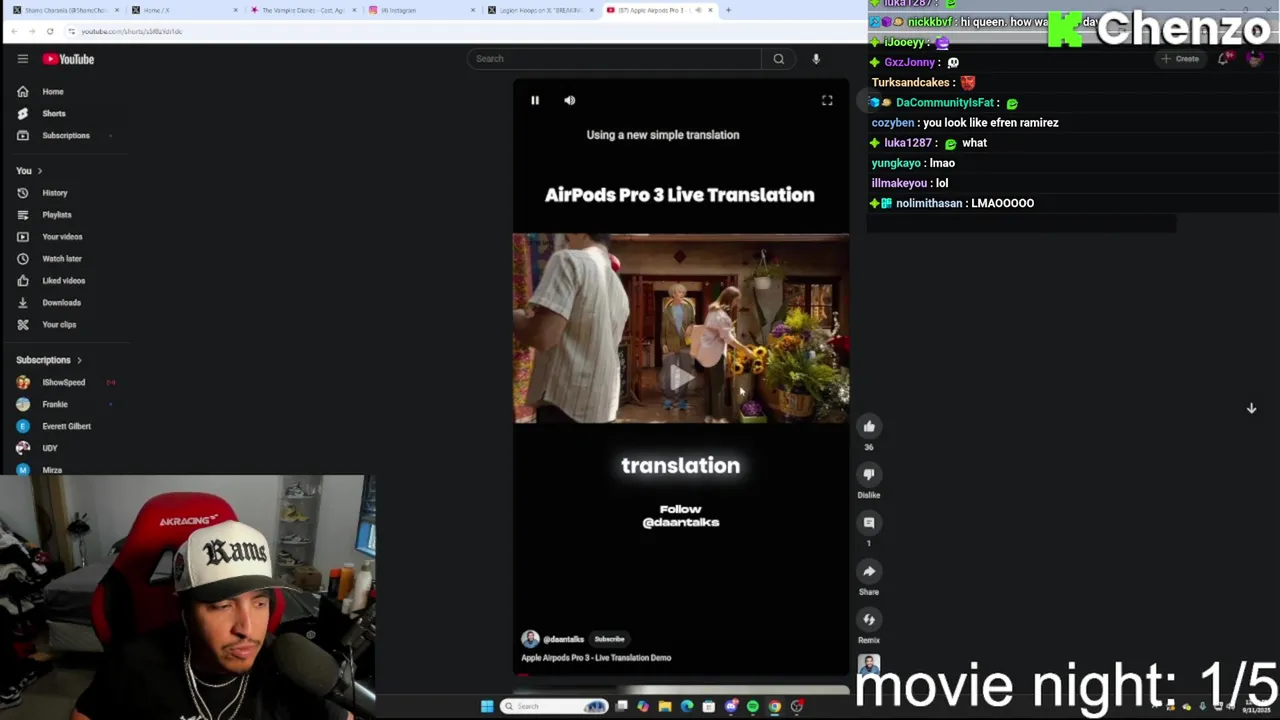
Task: Open Microsoft Edge from taskbar
Action: tap(687, 706)
